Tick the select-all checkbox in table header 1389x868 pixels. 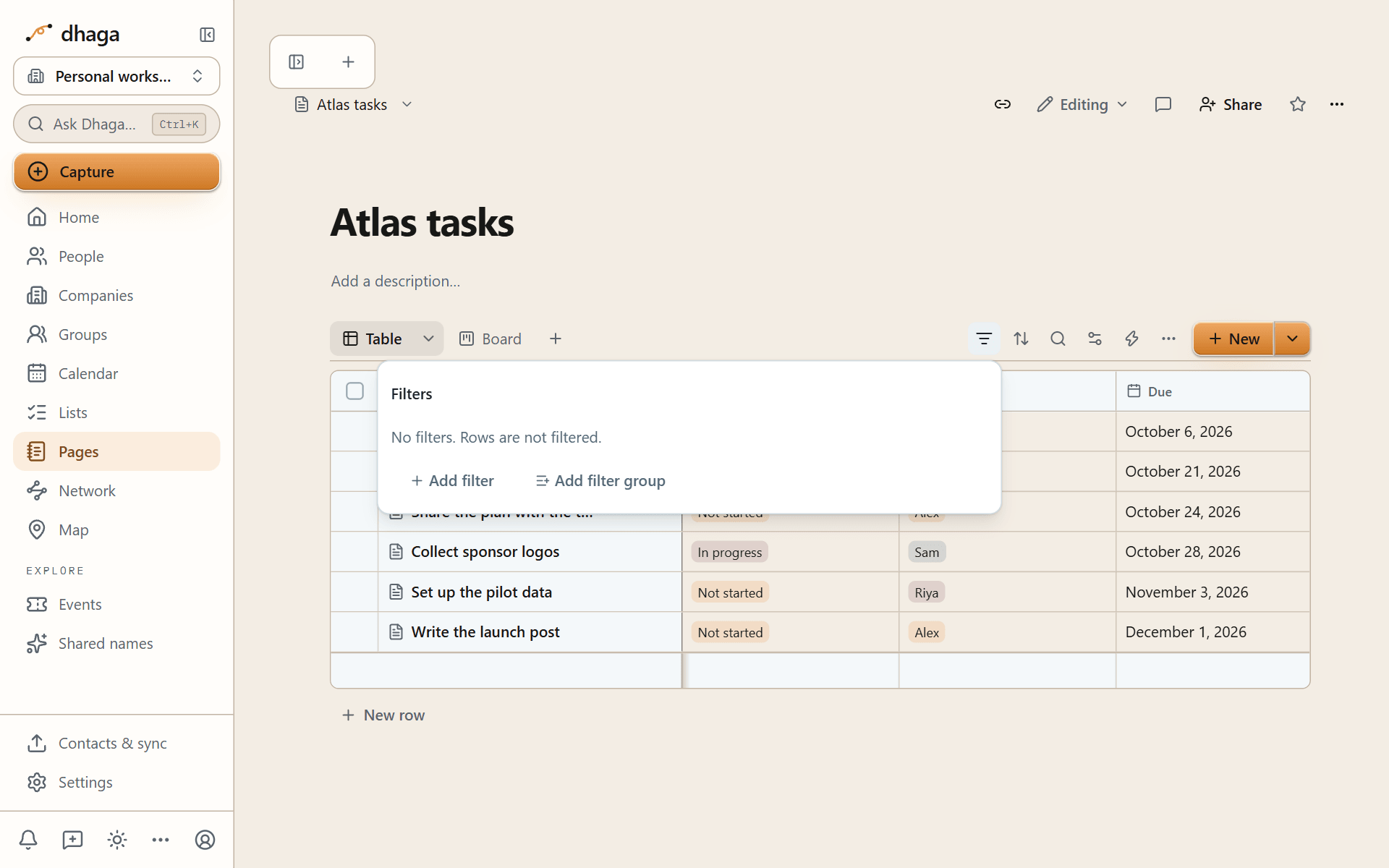(354, 391)
